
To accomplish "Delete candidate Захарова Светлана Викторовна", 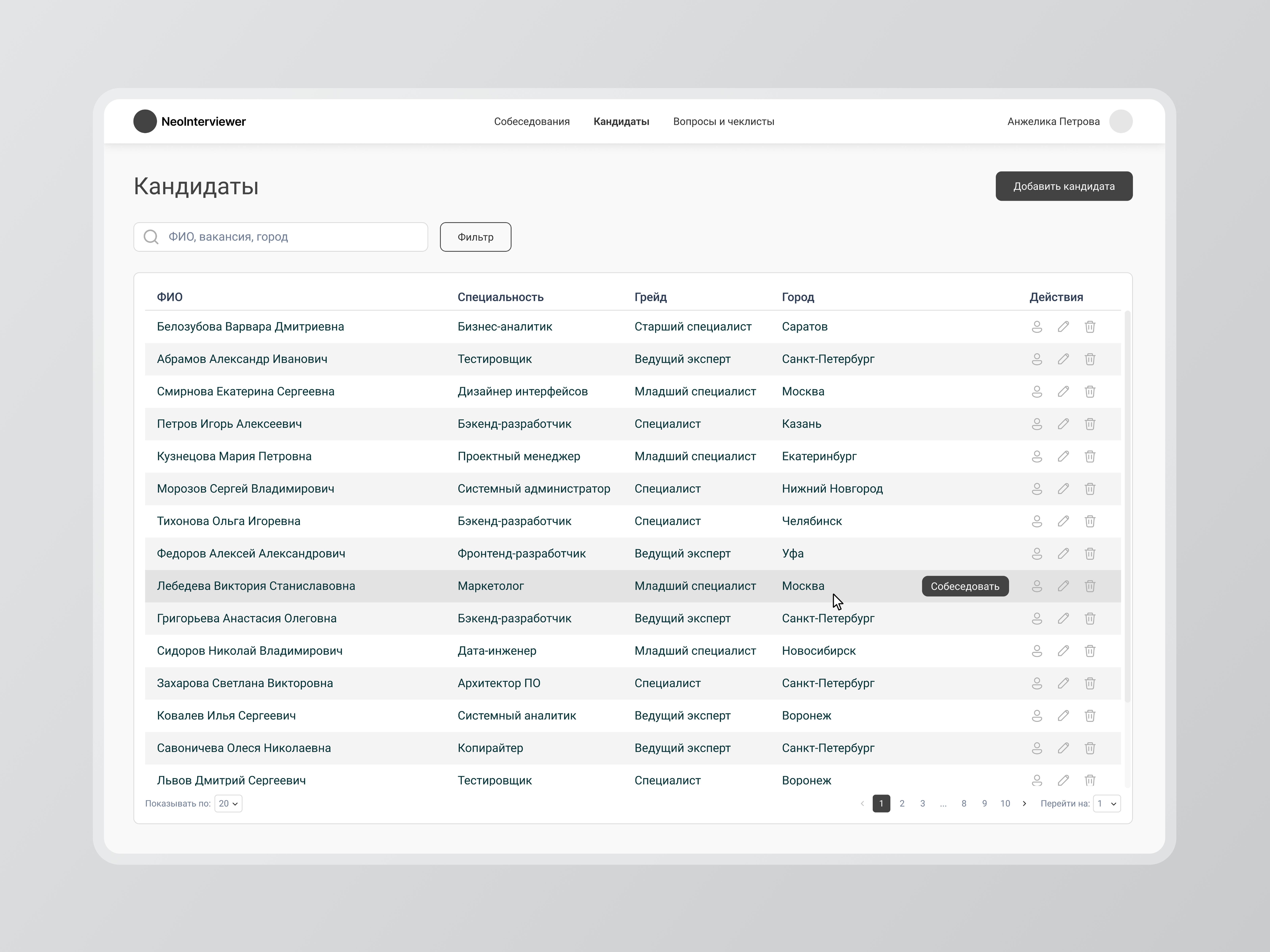I will pyautogui.click(x=1090, y=683).
